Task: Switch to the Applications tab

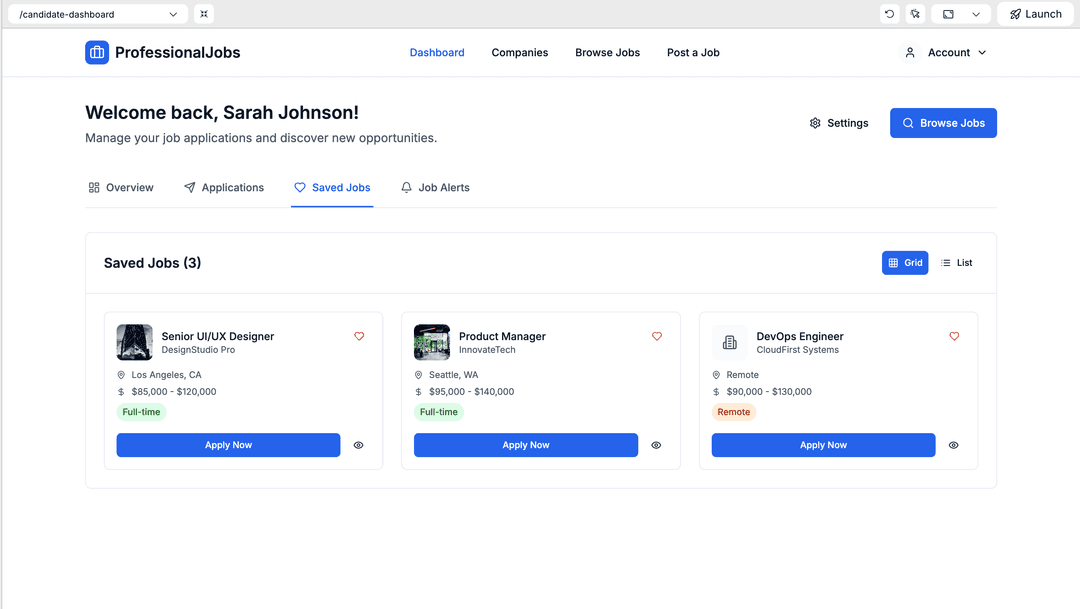Action: point(224,187)
